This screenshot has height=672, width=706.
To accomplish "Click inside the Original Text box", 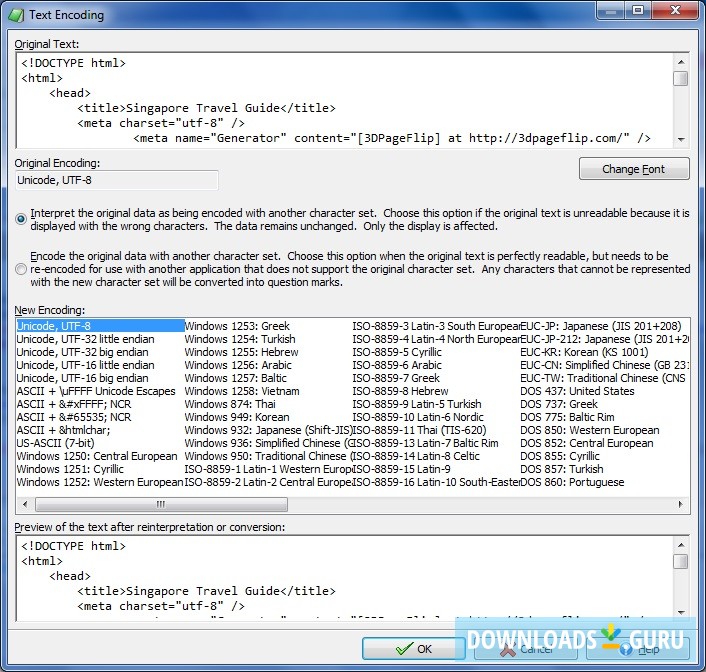I will click(x=344, y=100).
